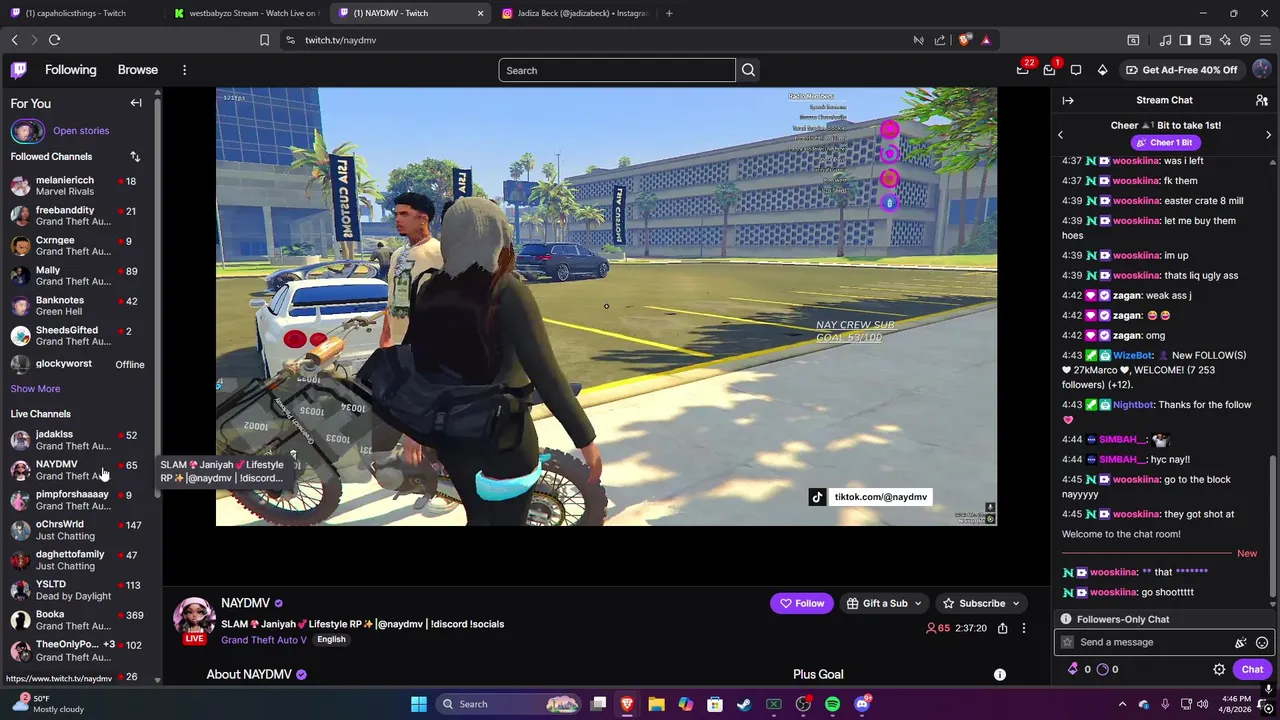Open the Browse tab
1280x720 pixels.
(x=138, y=70)
